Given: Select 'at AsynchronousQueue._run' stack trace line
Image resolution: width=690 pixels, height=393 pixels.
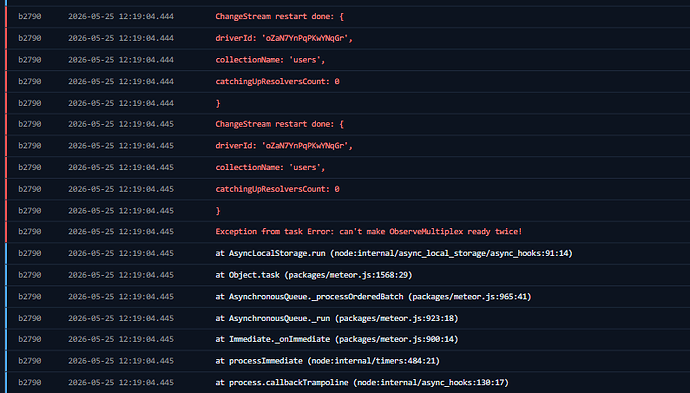Looking at the screenshot, I should click(x=337, y=318).
